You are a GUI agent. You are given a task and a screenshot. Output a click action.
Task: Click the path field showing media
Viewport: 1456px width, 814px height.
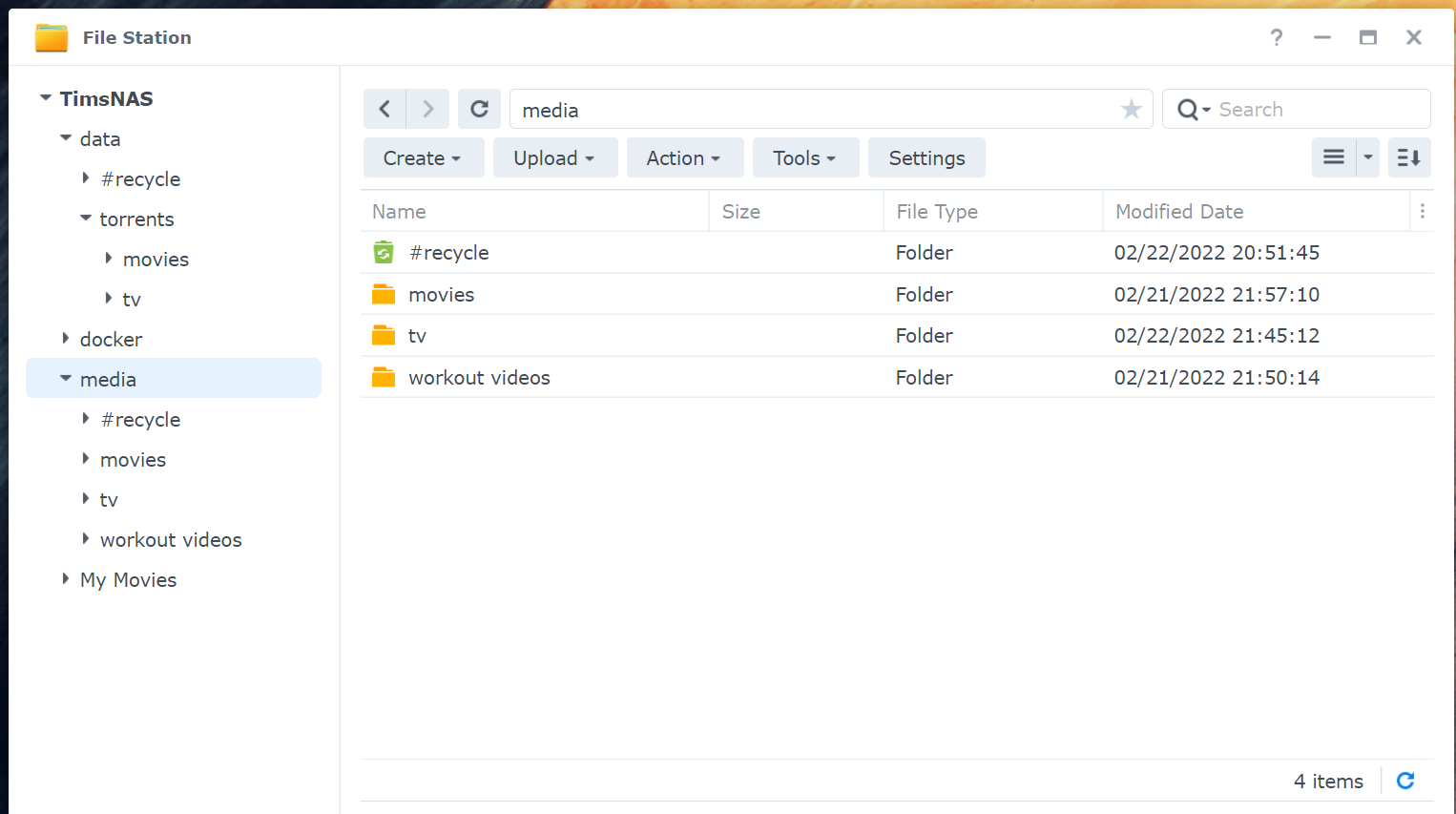(x=811, y=109)
